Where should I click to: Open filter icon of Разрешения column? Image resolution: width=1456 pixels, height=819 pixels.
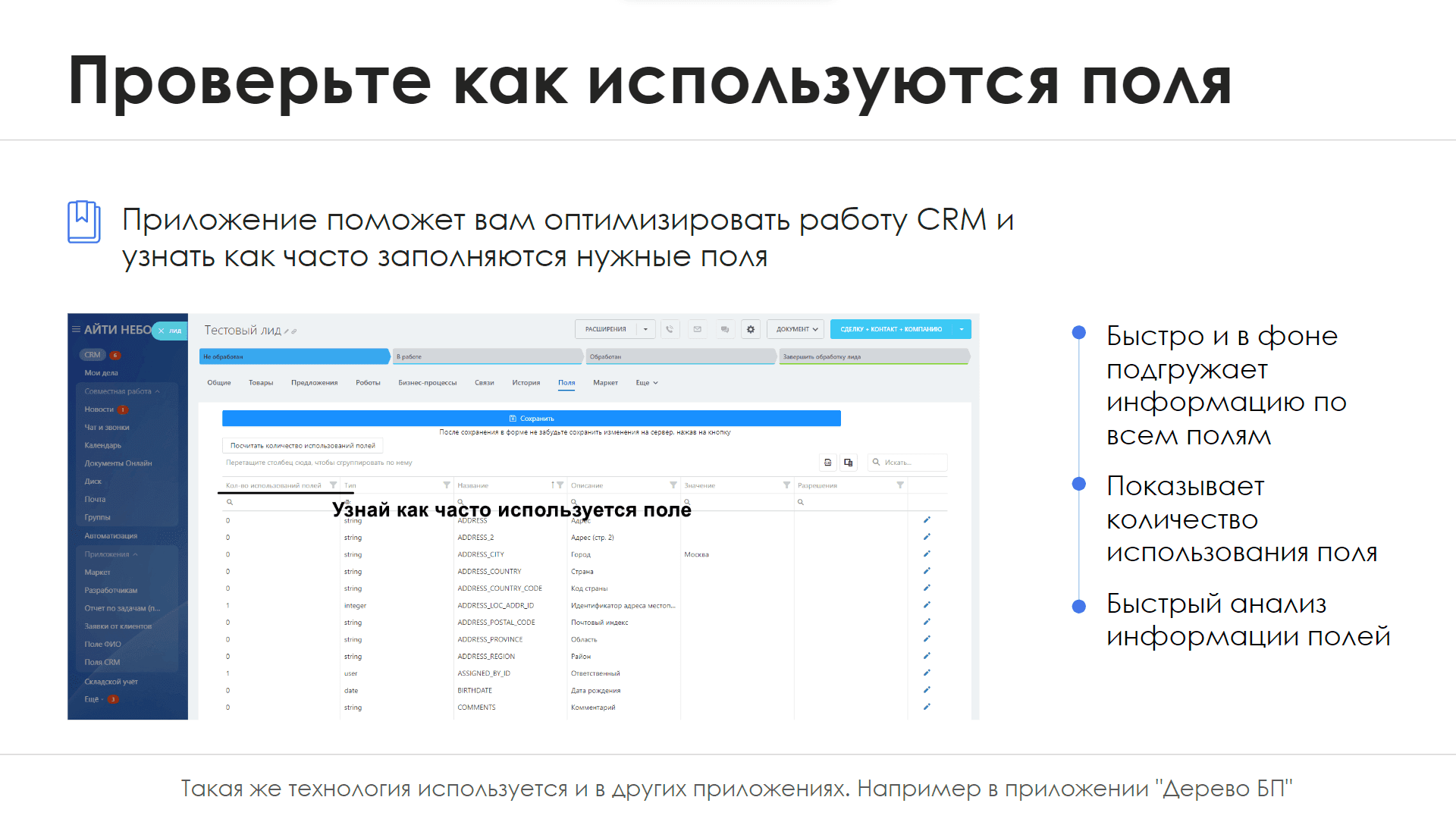pos(900,485)
